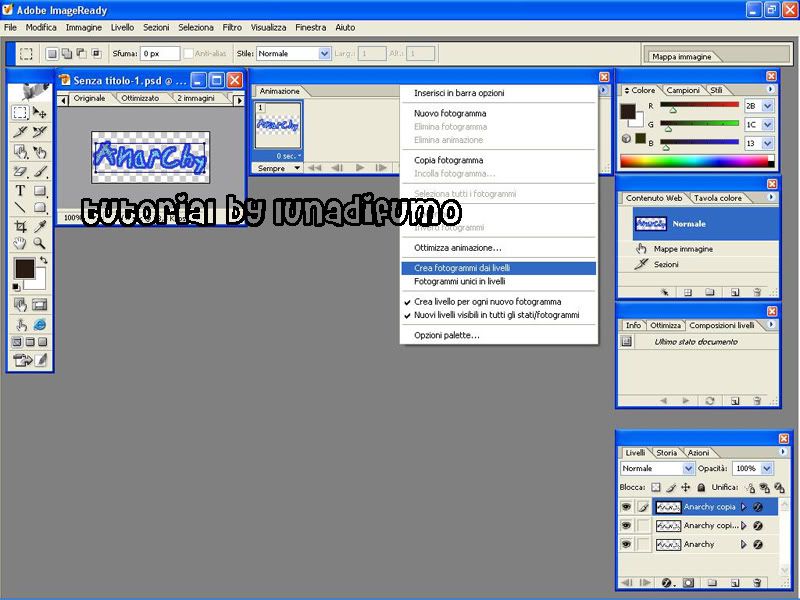The height and width of the screenshot is (600, 800).
Task: Delete item in Contenuto Web panel
Action: pyautogui.click(x=757, y=292)
